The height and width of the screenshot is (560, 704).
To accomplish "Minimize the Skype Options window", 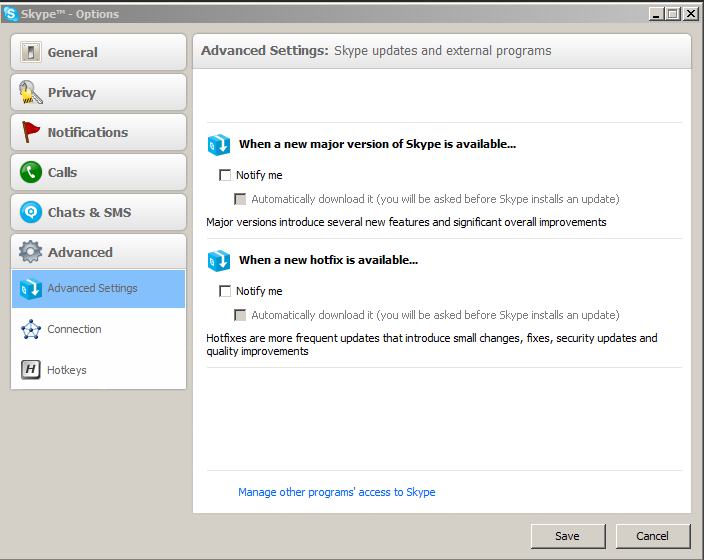I will [656, 14].
